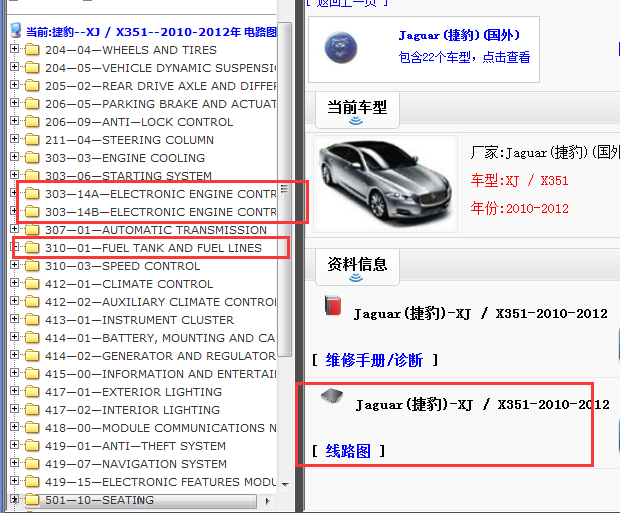Click the red book manual icon
This screenshot has height=513, width=620.
[333, 305]
